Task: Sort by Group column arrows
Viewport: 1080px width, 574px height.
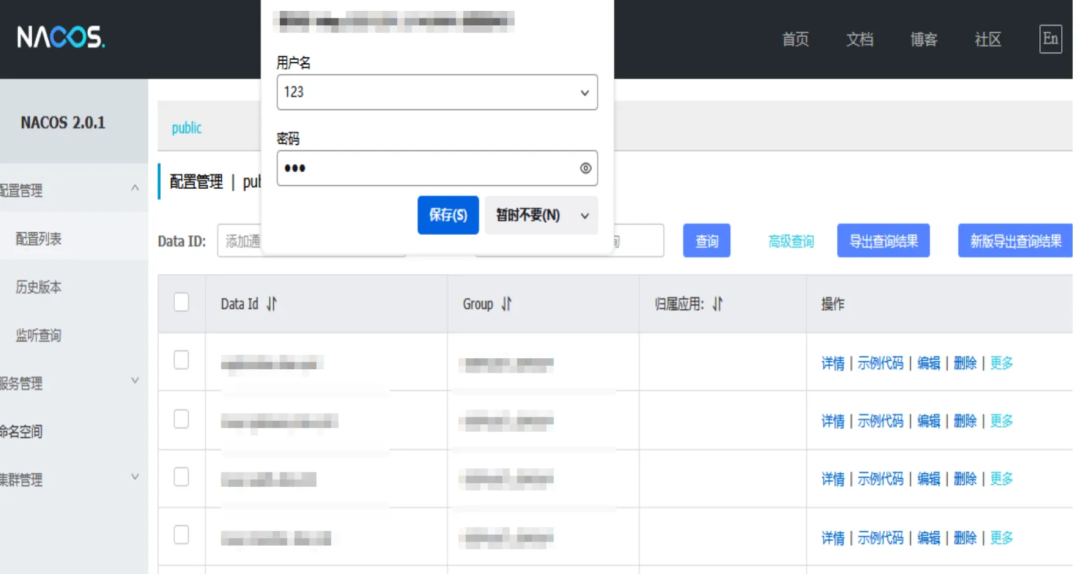Action: point(507,304)
